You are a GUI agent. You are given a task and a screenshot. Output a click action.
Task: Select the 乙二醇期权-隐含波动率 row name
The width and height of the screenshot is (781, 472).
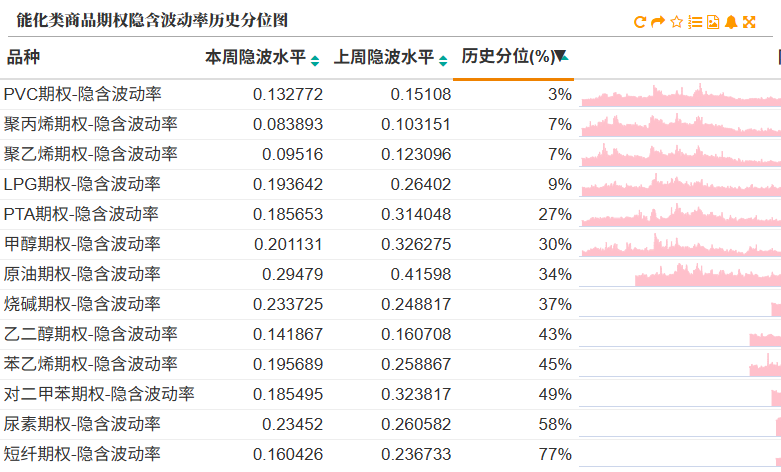[91, 334]
